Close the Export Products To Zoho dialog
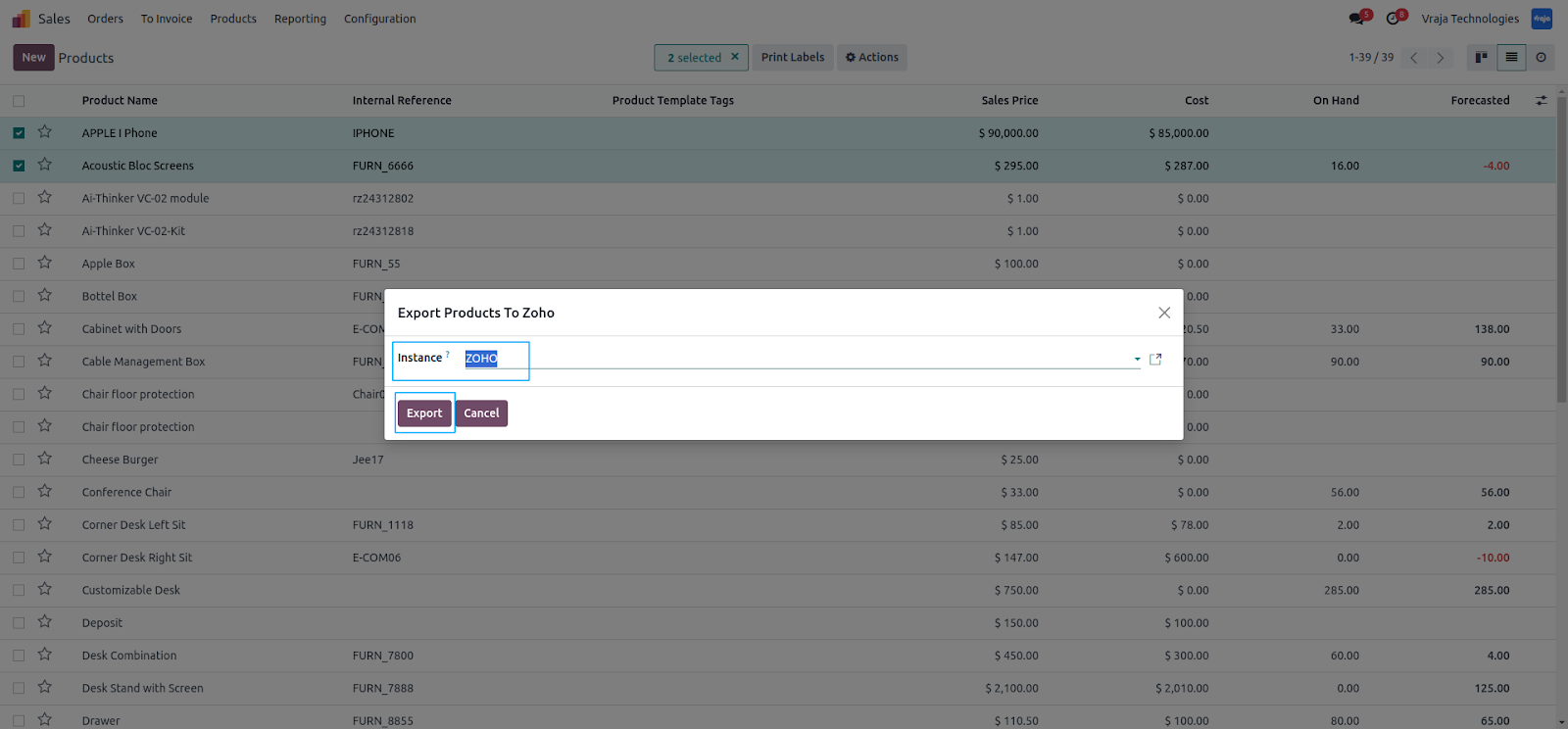 (x=1164, y=313)
